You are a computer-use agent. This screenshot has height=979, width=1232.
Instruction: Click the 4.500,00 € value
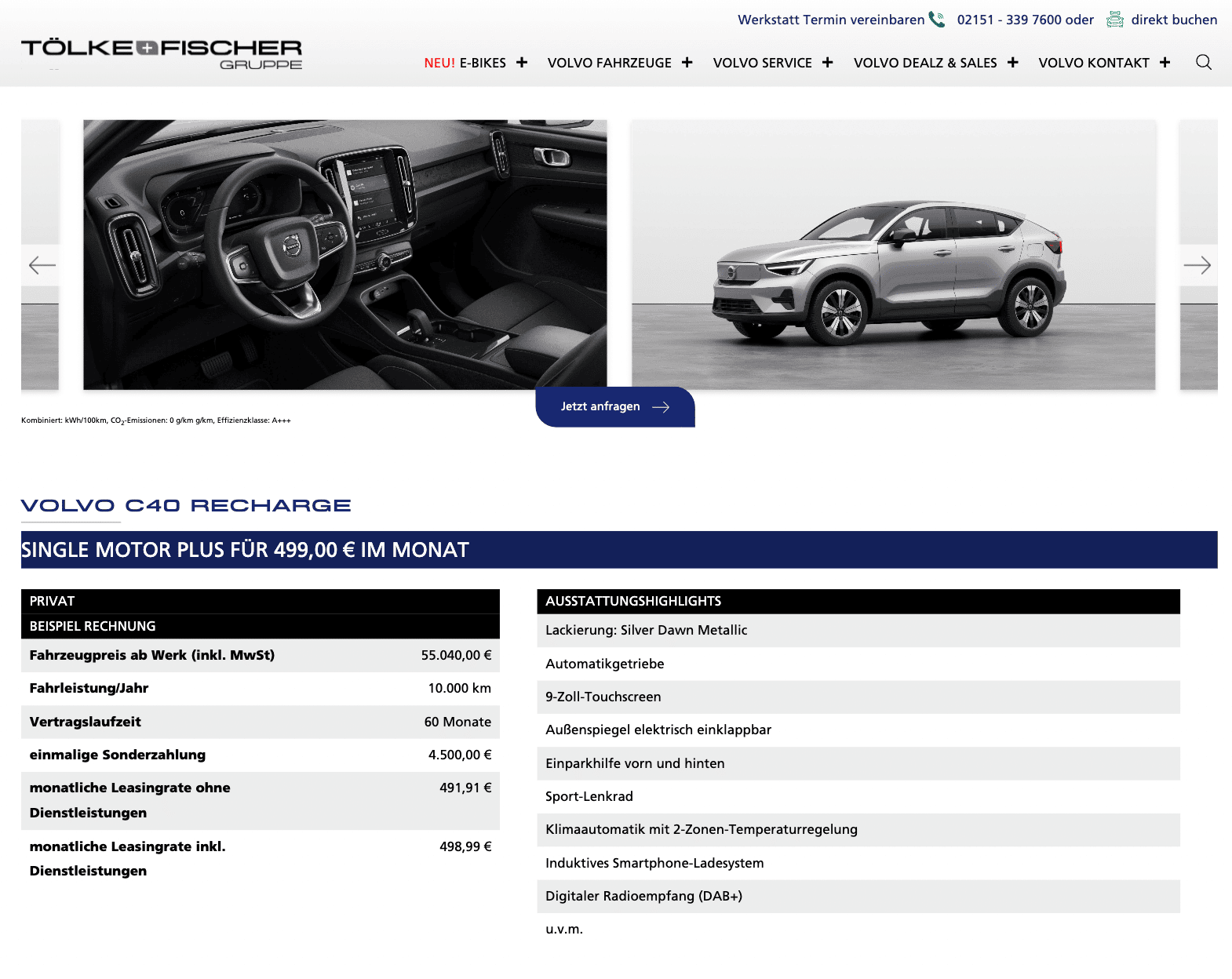460,755
